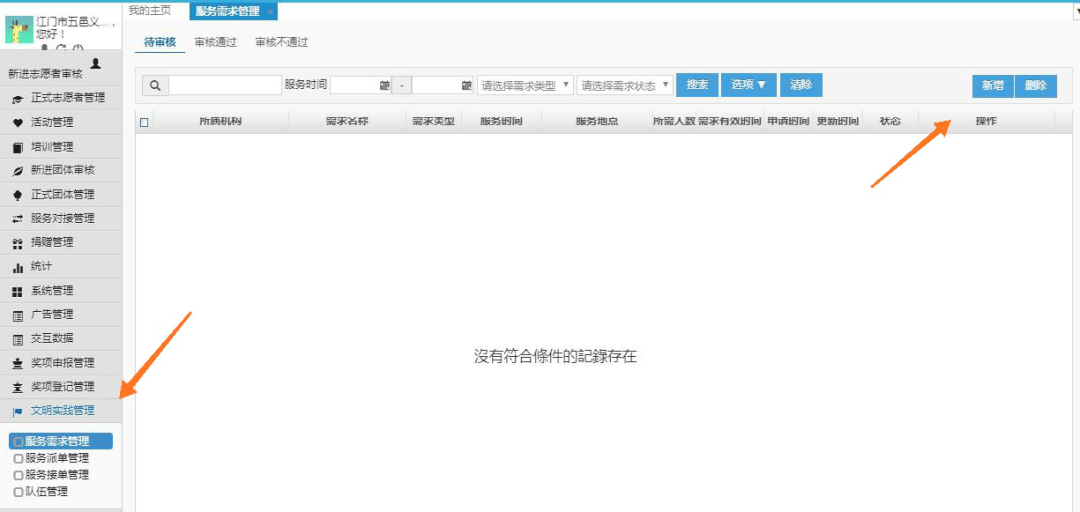The width and height of the screenshot is (1080, 512).
Task: Click the grid icon beside 系统管理
Action: (x=18, y=291)
